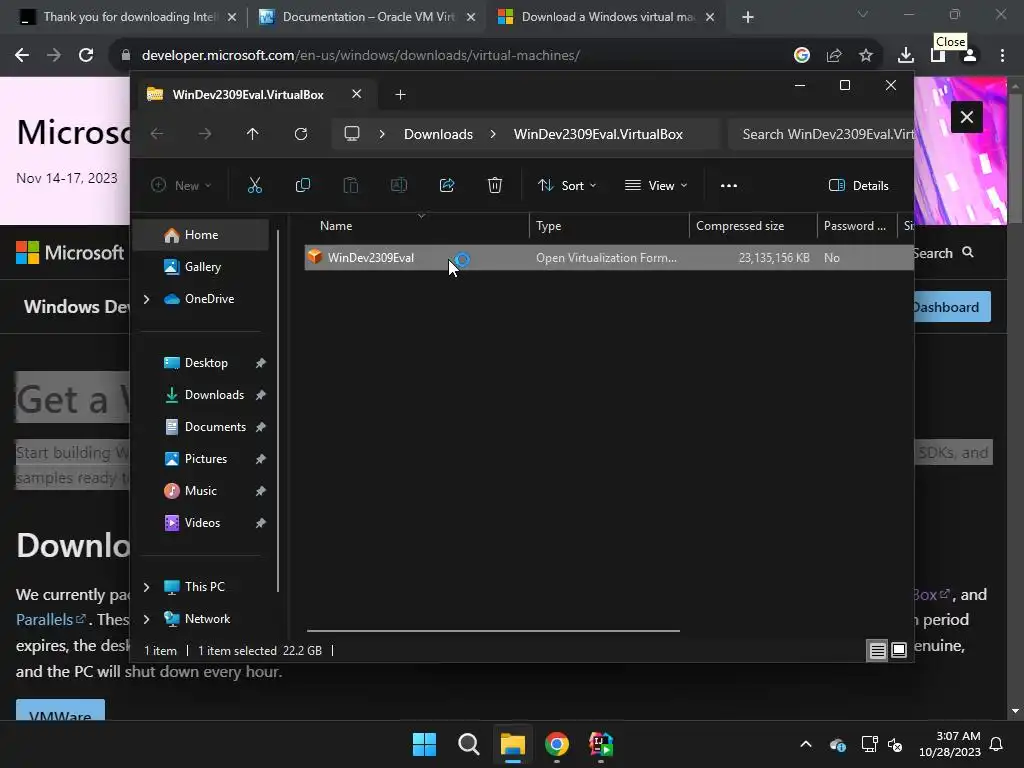Click the PC icon in the address bar
The height and width of the screenshot is (768, 1024).
[352, 134]
